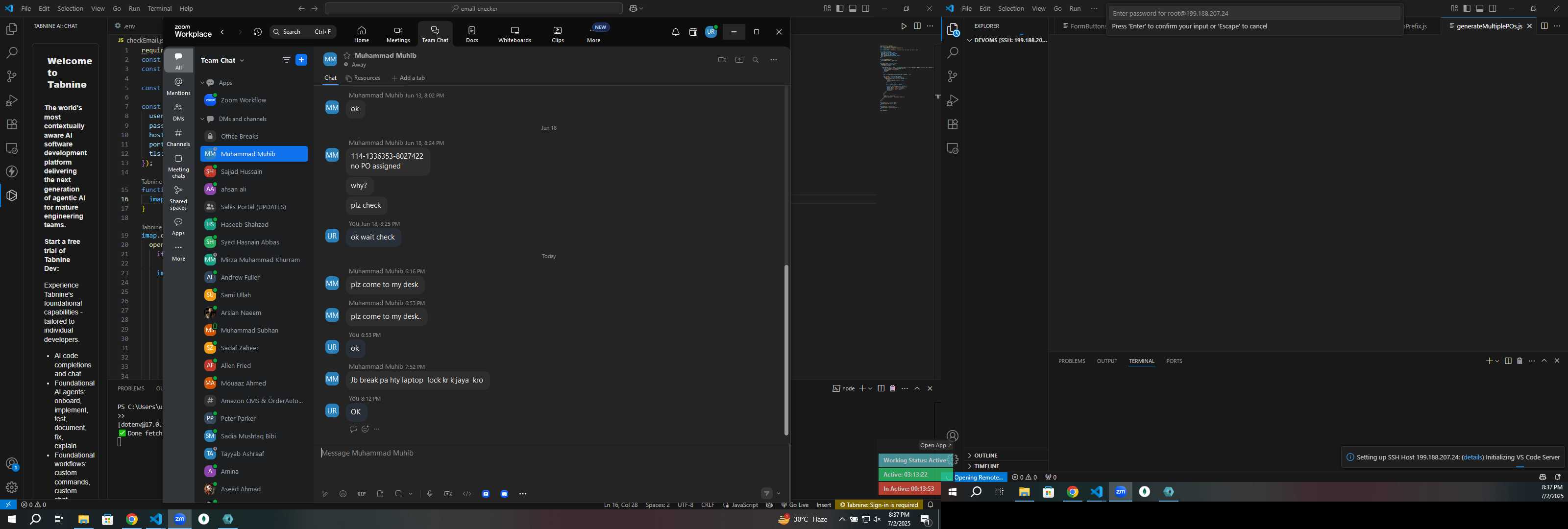Collapse the DMs and channels section
1568x529 pixels.
tap(202, 120)
